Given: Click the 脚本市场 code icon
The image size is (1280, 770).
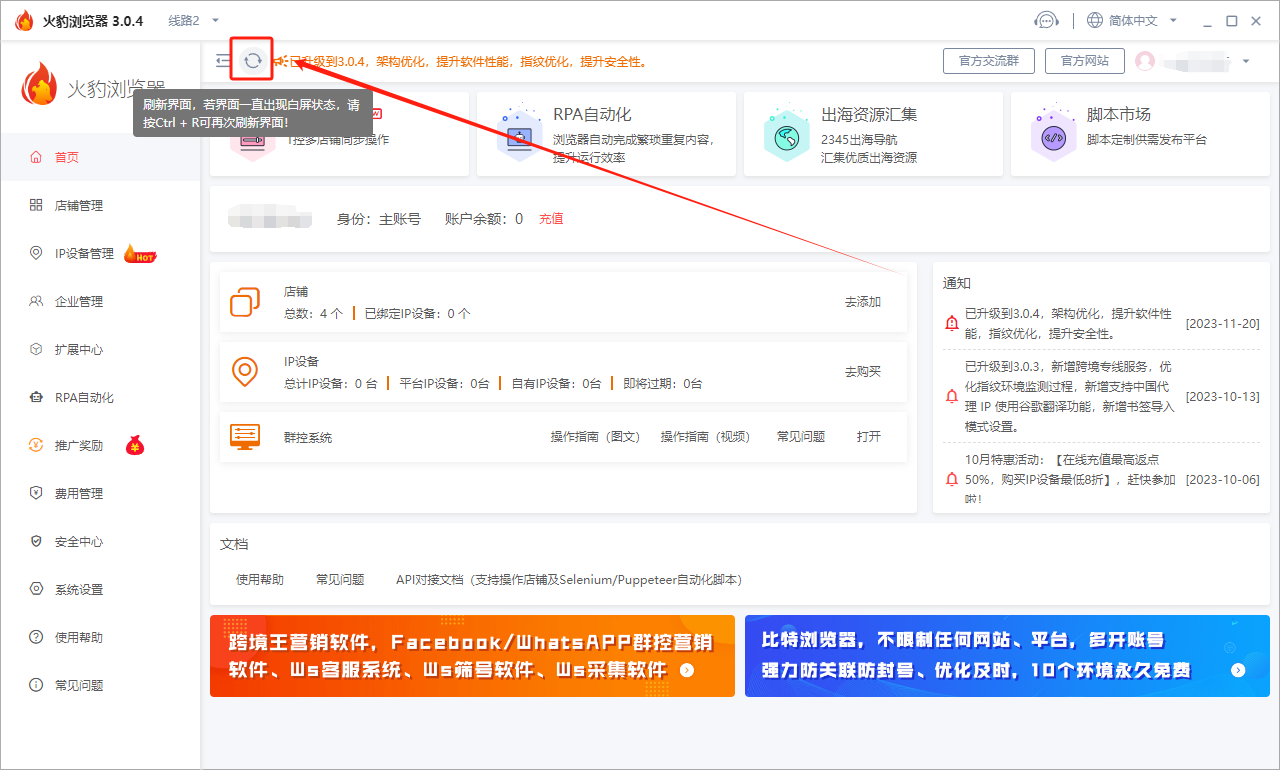Looking at the screenshot, I should [x=1053, y=137].
